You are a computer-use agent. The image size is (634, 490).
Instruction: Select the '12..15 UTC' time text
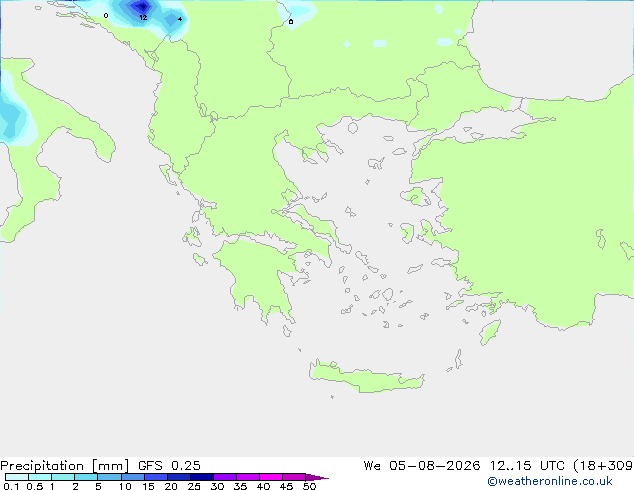point(527,466)
